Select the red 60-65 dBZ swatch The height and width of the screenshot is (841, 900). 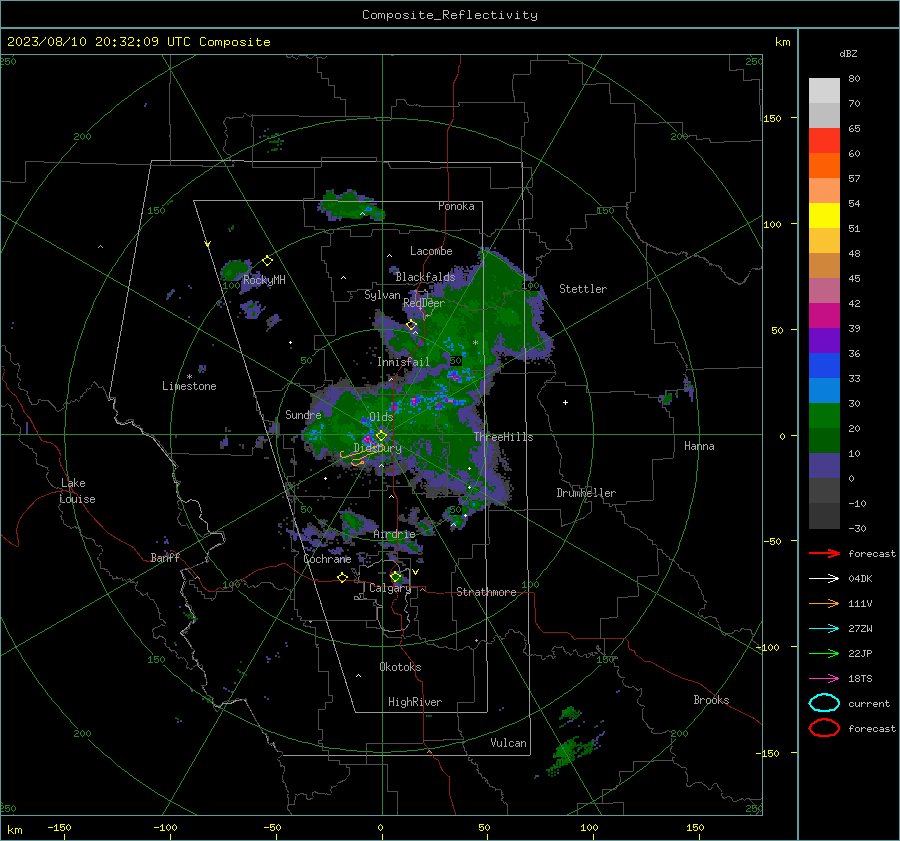(824, 141)
